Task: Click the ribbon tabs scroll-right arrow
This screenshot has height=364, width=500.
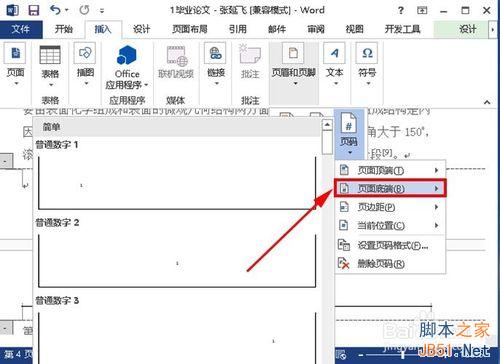Action: click(493, 30)
